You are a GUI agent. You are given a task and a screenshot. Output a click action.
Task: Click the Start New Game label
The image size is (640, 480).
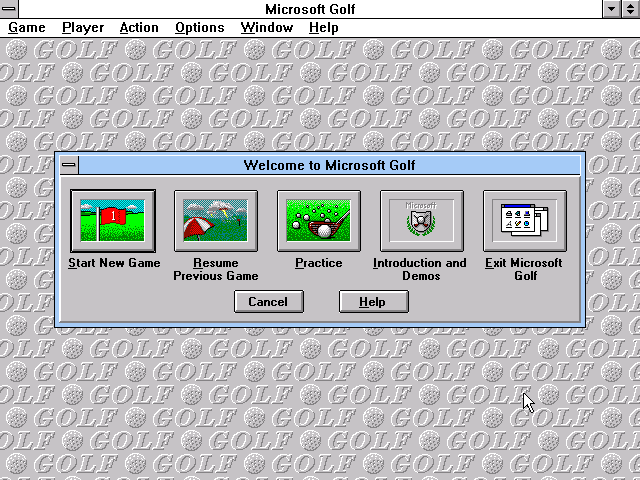114,263
